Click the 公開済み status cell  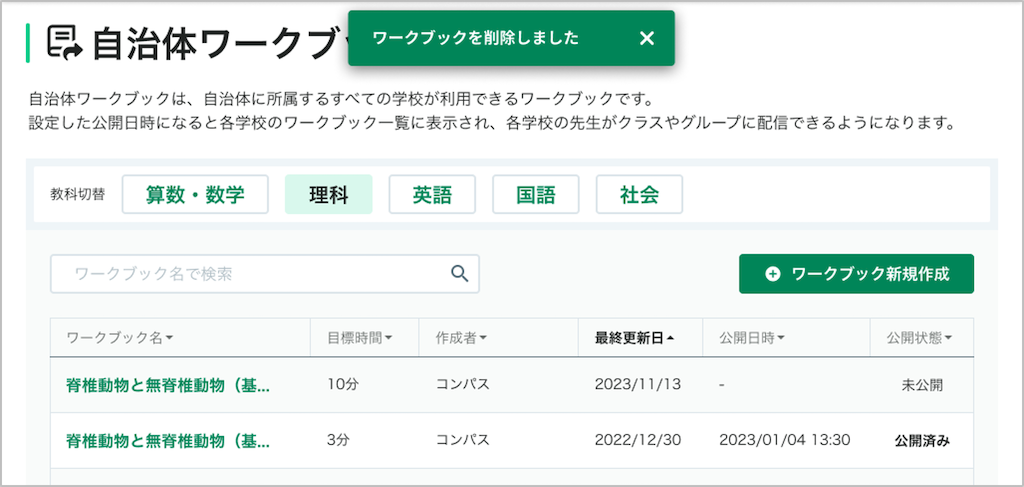922,441
